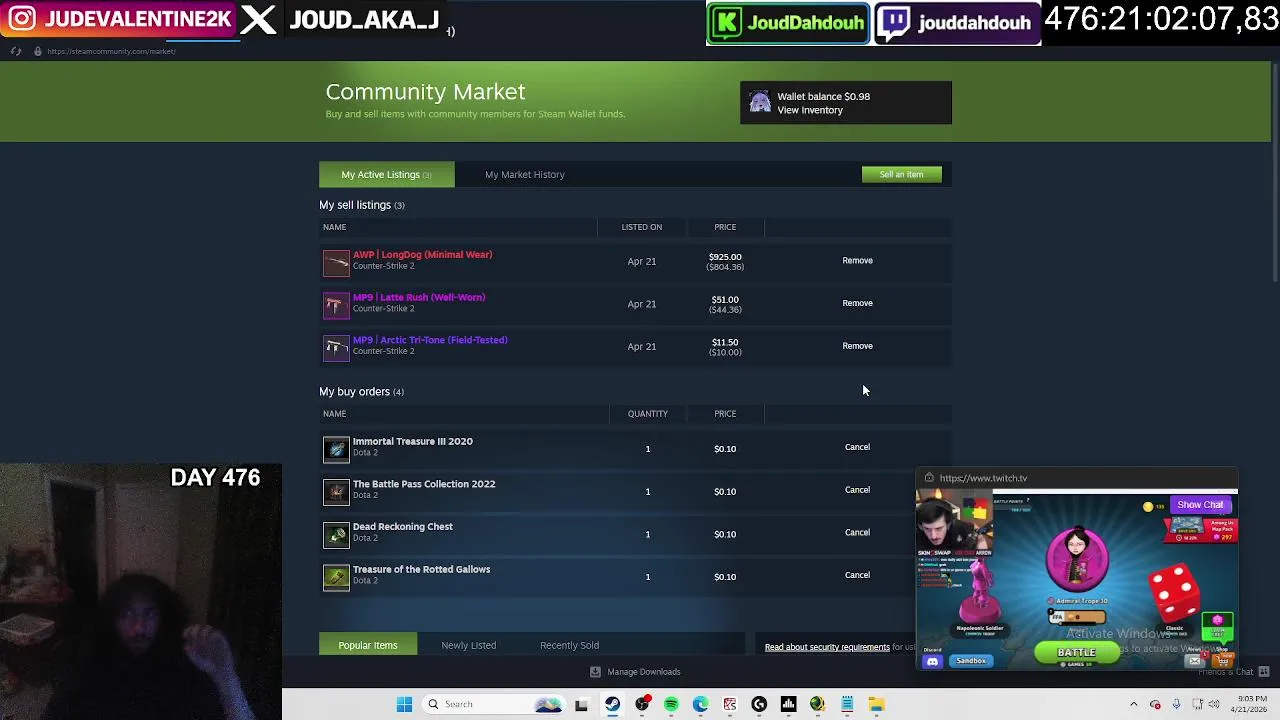Open the taskbar app with red notification dot
Viewport: 1280px width, 720px height.
pos(642,704)
